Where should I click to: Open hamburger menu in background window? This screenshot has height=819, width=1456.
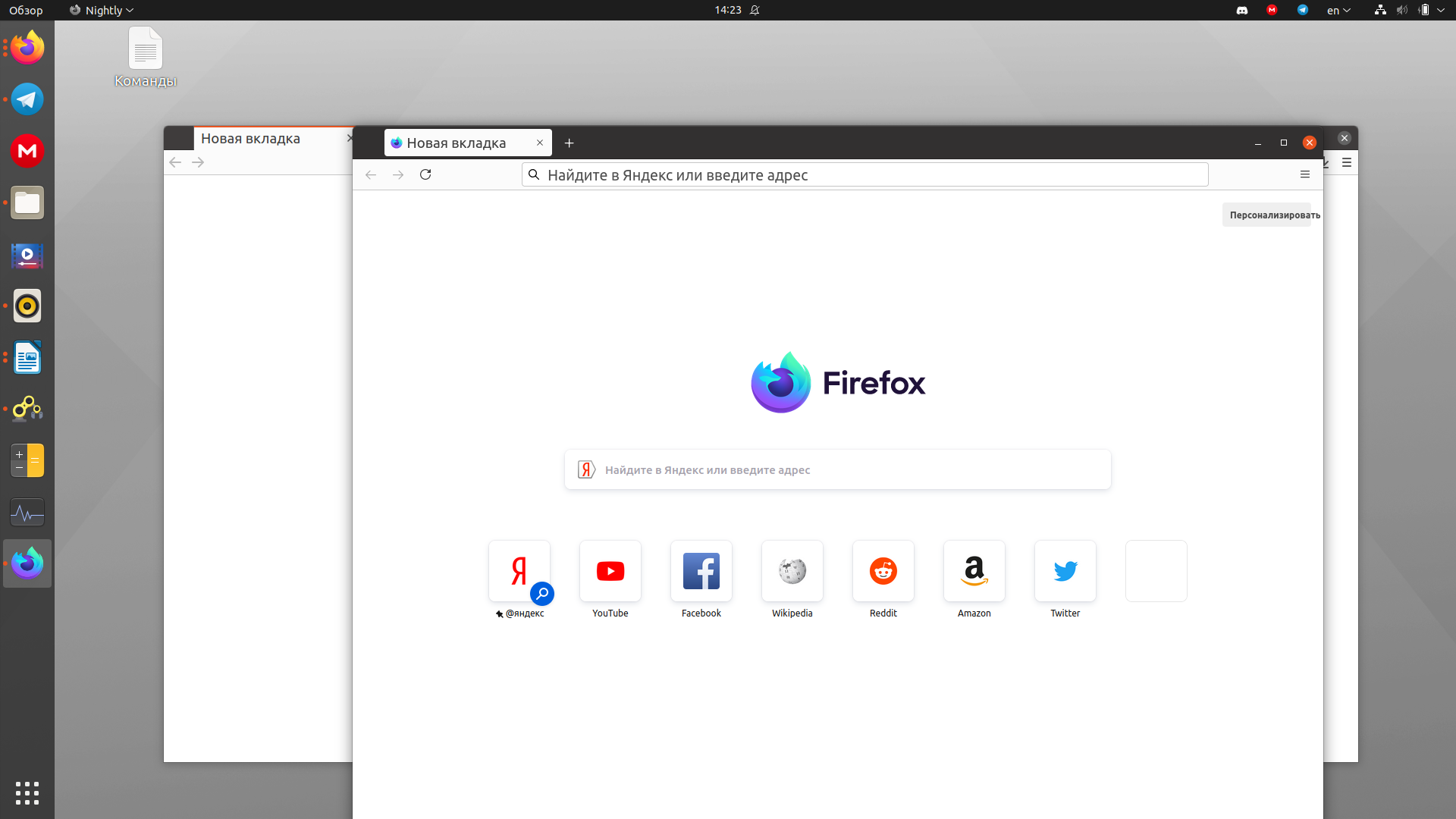click(x=1347, y=162)
